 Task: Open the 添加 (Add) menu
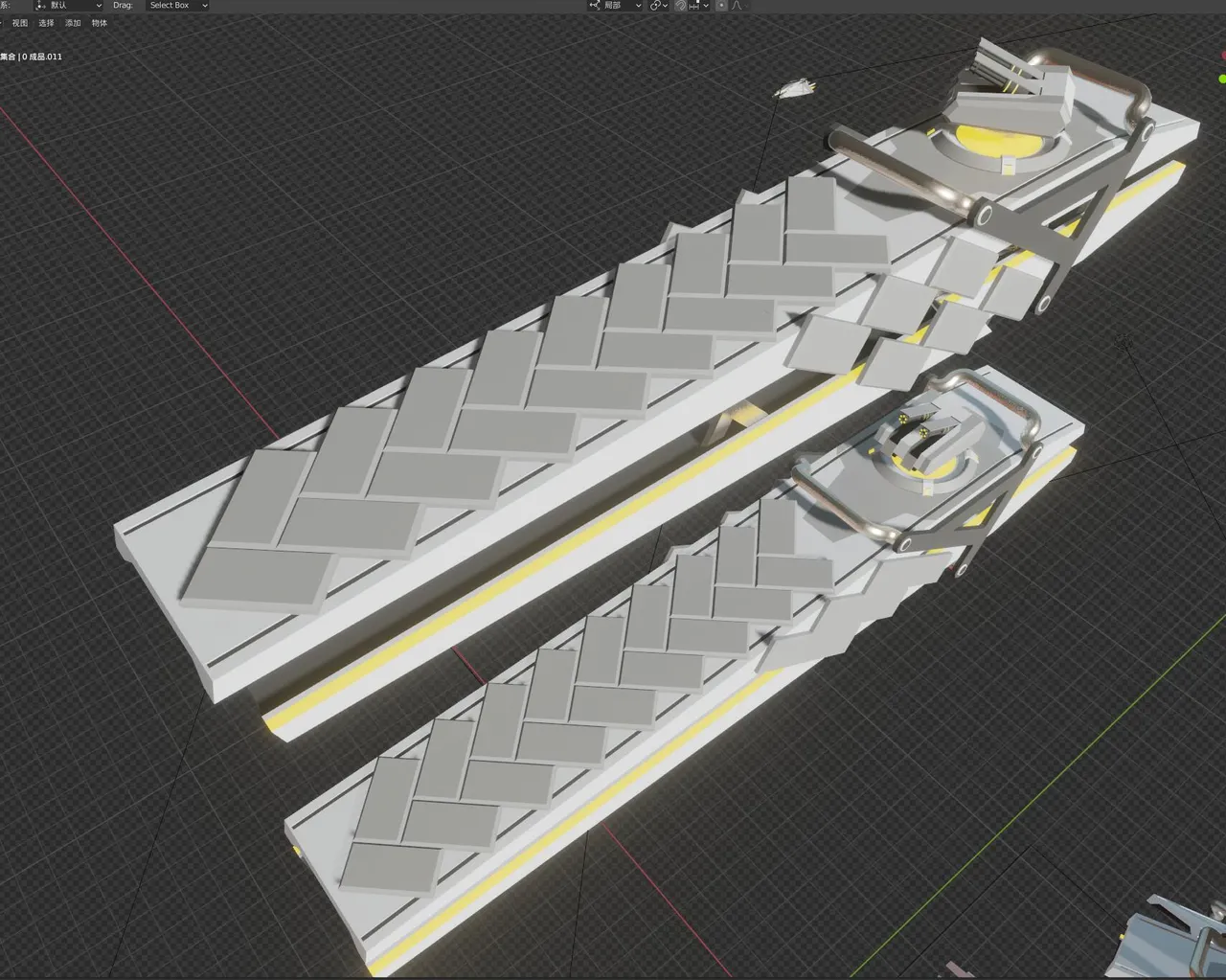tap(73, 23)
